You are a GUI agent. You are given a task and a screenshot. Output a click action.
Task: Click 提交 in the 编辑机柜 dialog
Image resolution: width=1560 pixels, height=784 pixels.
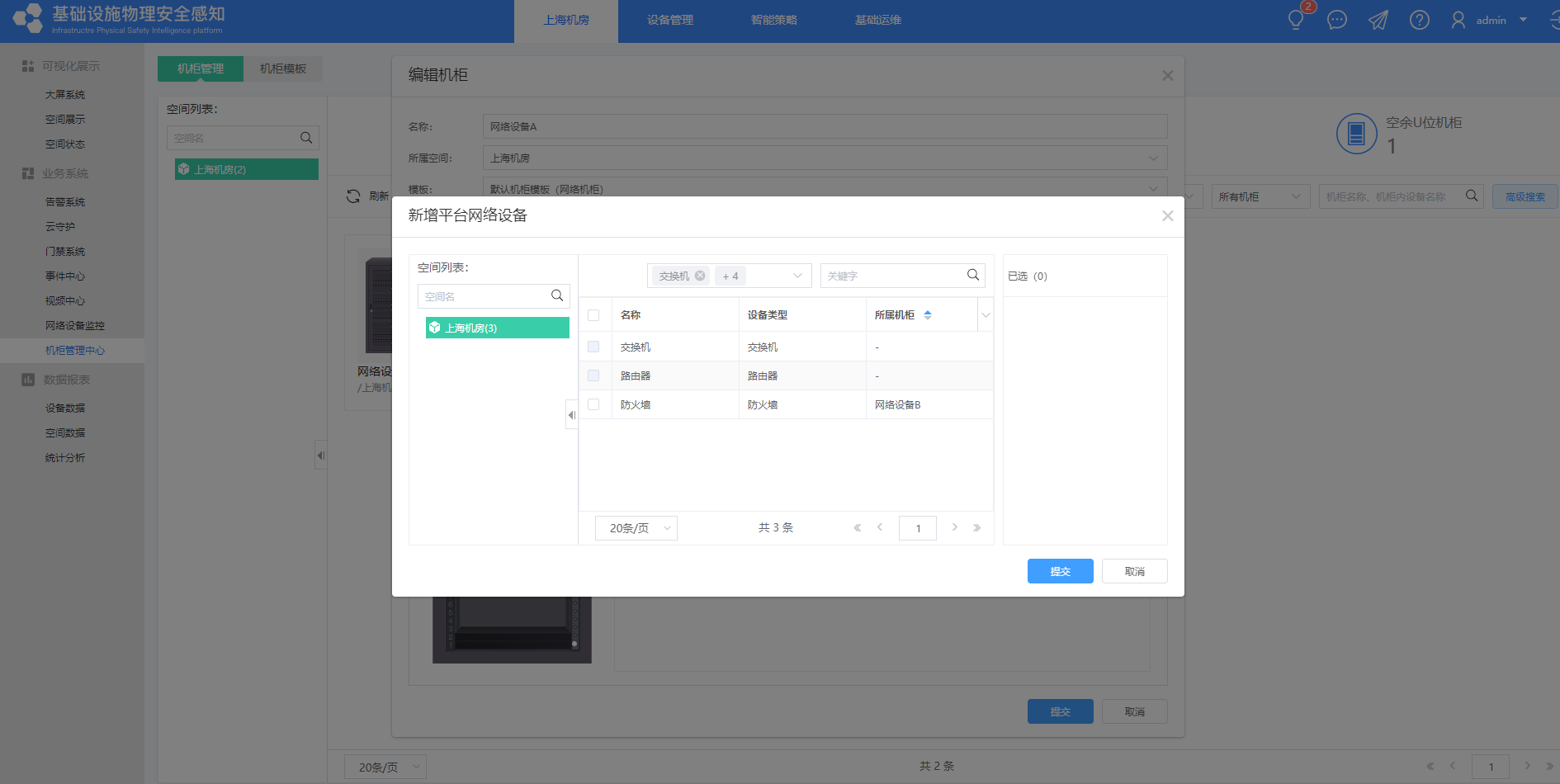pyautogui.click(x=1061, y=711)
